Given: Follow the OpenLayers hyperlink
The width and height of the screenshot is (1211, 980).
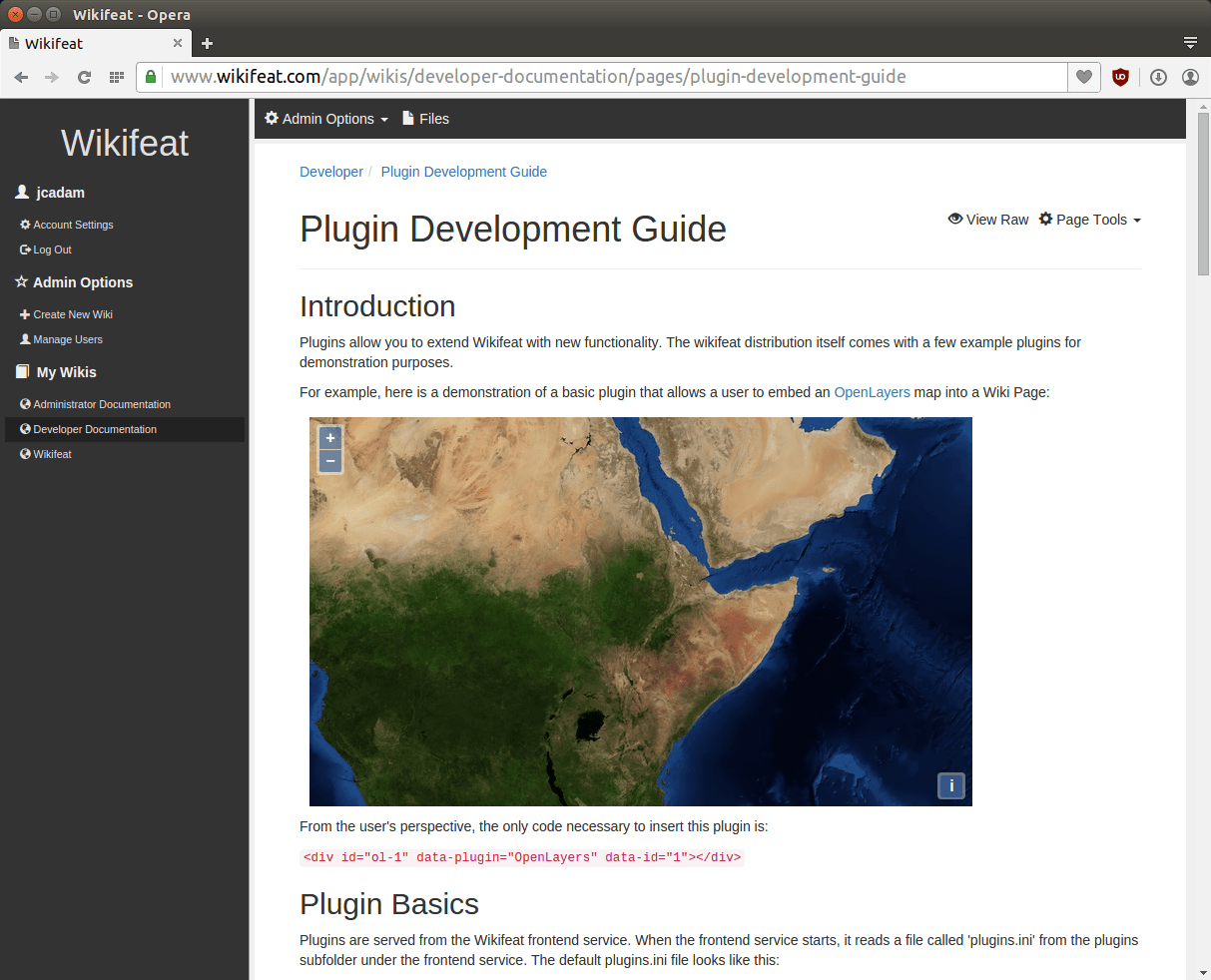Looking at the screenshot, I should [872, 392].
